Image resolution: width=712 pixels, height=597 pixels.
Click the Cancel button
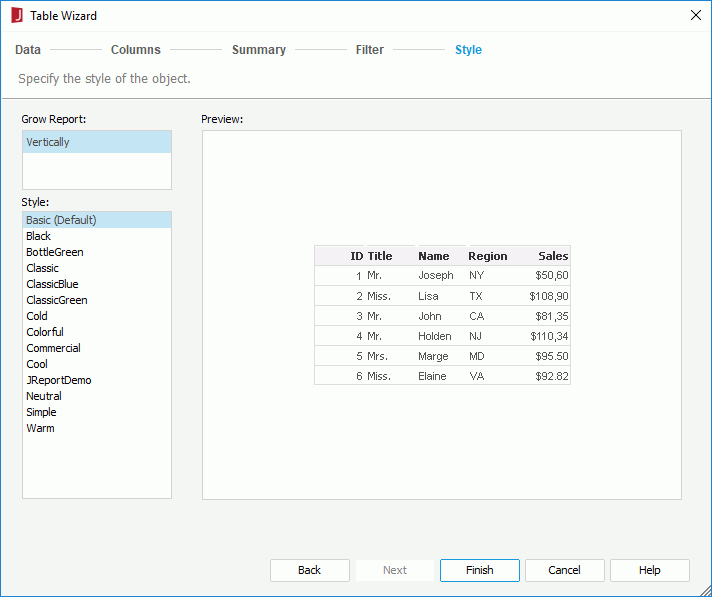click(x=564, y=570)
